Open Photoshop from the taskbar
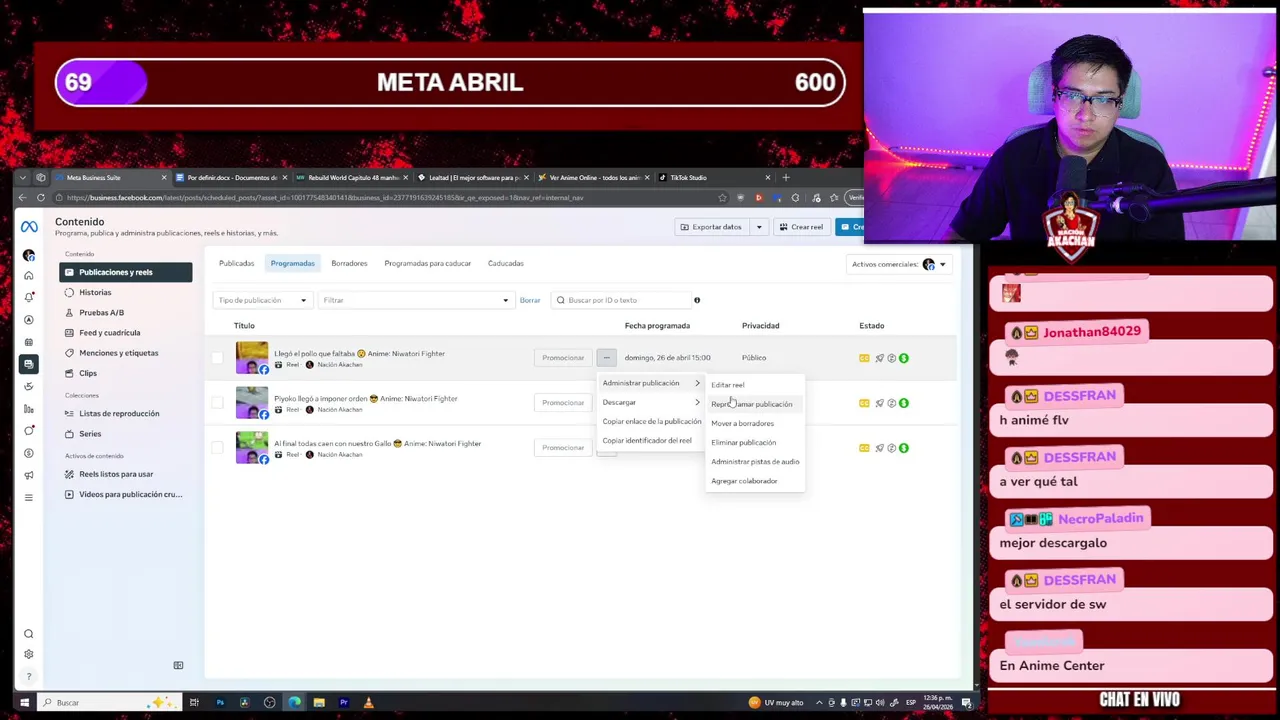Image resolution: width=1280 pixels, height=720 pixels. point(220,702)
